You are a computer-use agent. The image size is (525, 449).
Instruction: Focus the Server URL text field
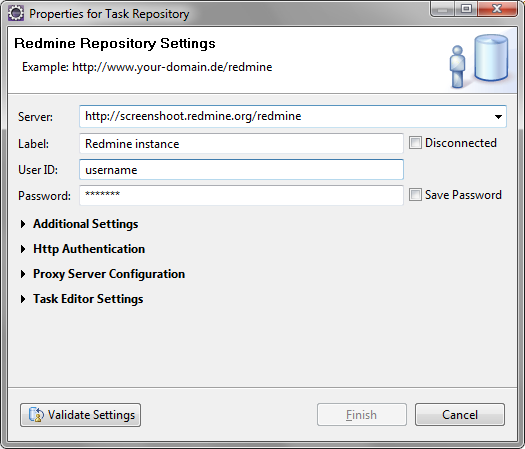click(286, 116)
